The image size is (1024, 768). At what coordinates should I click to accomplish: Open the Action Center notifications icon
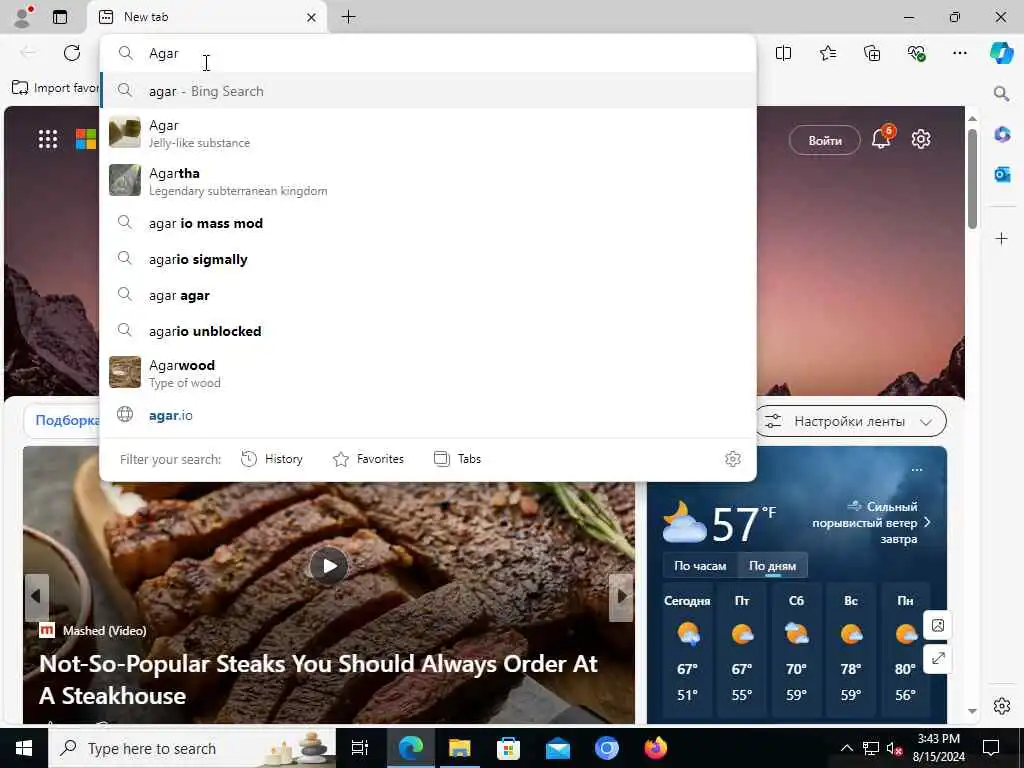(991, 748)
